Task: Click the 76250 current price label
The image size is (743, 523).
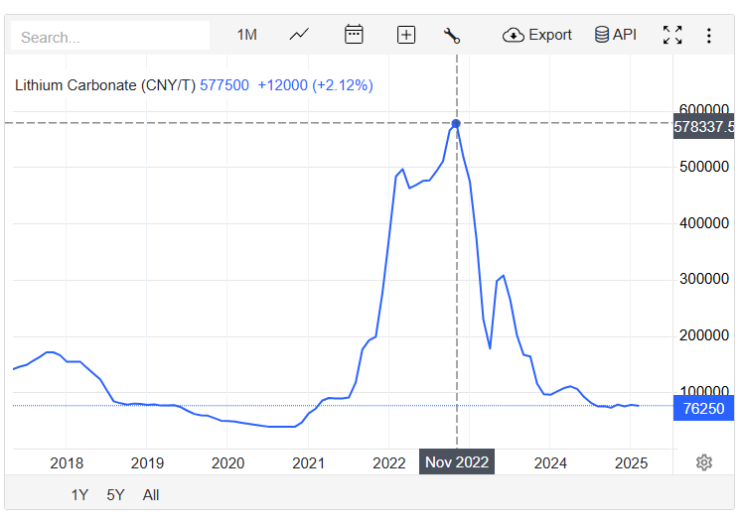Action: click(x=703, y=408)
